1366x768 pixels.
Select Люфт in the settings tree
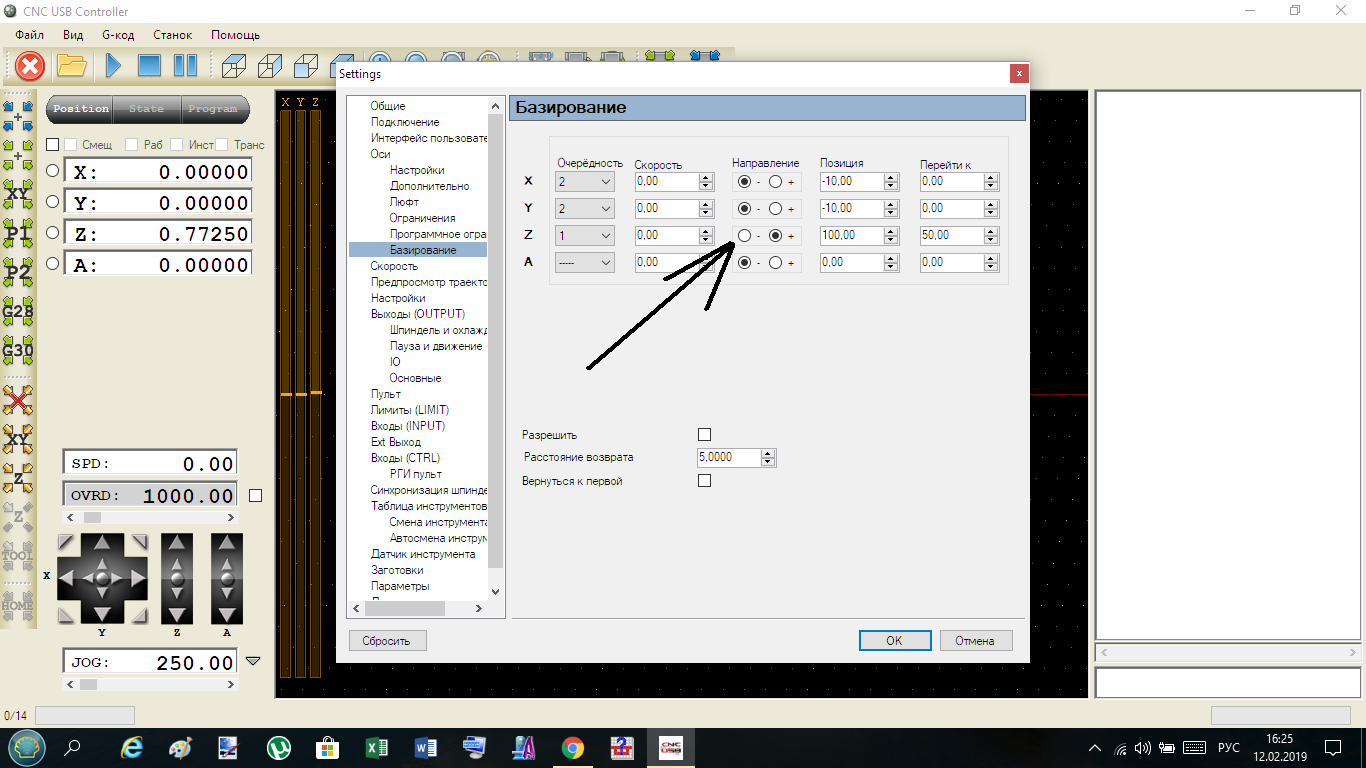[405, 202]
